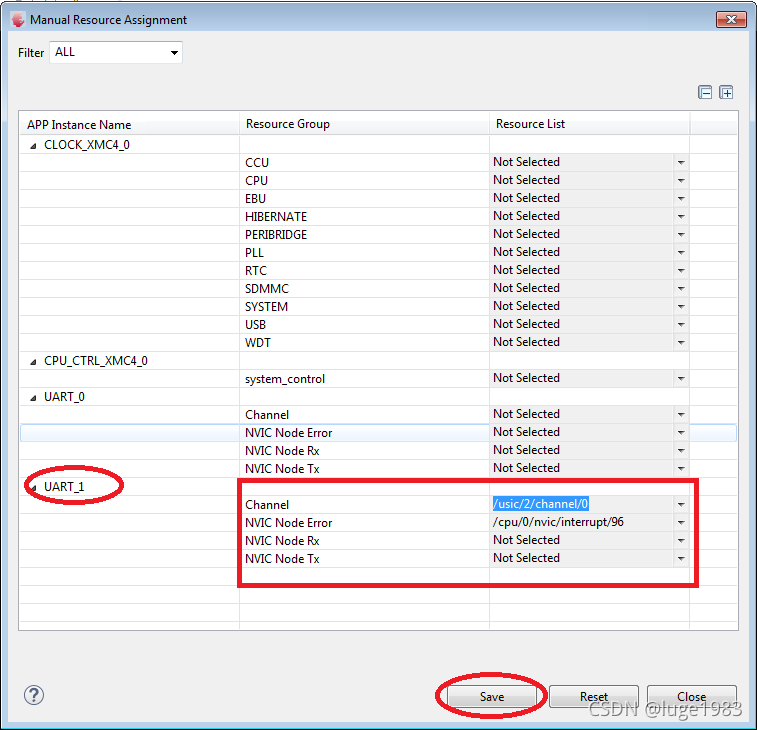757x730 pixels.
Task: Select the PLL resource group cell
Action: point(364,253)
